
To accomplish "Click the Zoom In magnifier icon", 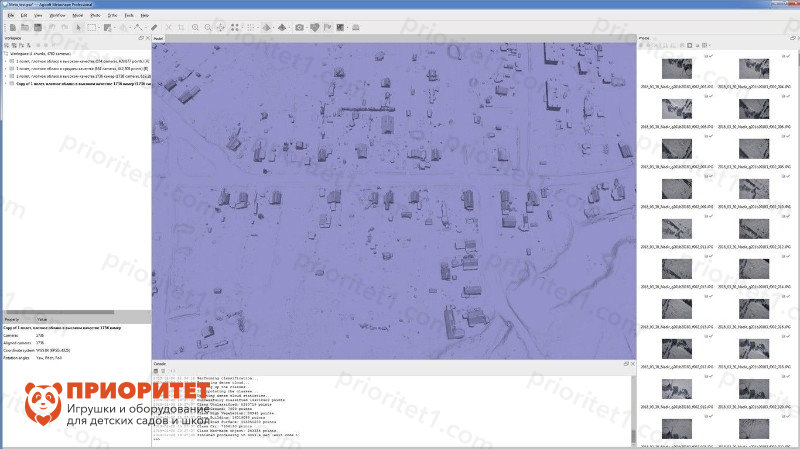I will 195,28.
